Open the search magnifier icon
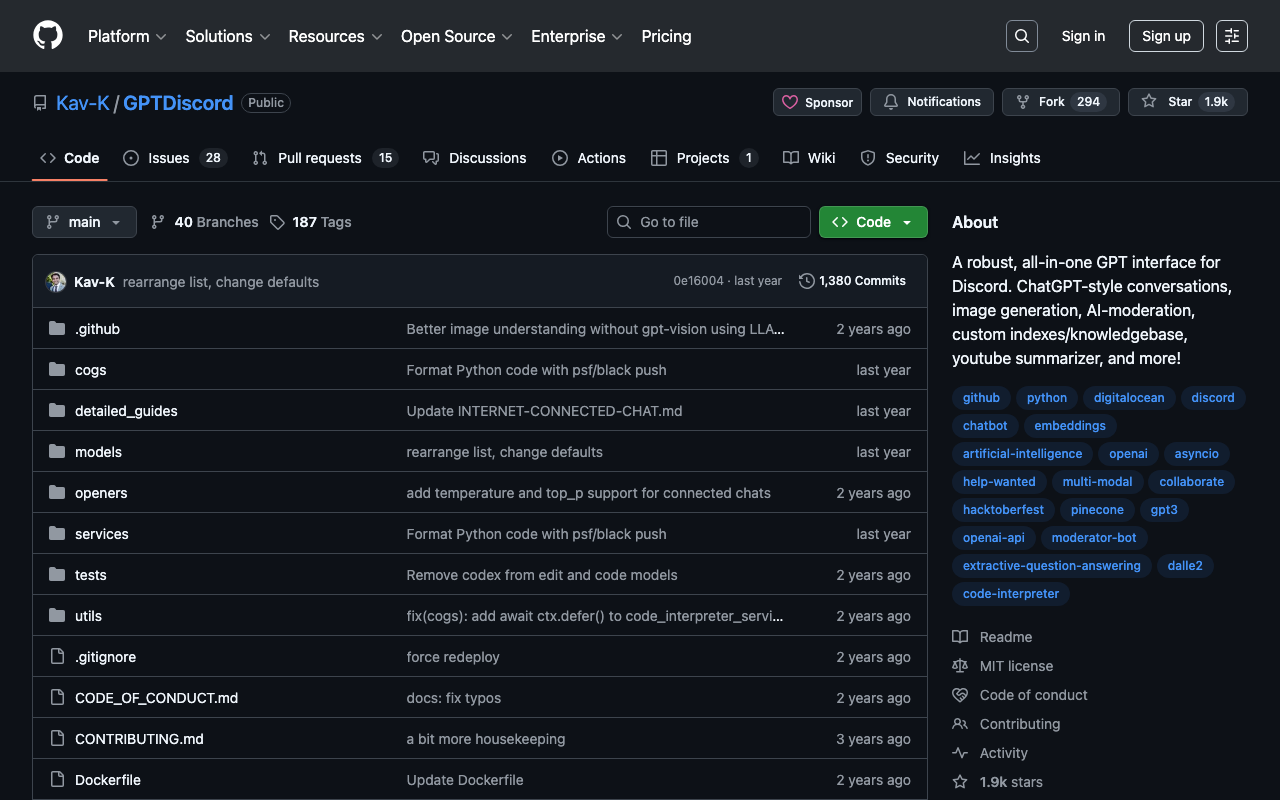Screen dimensions: 1280x800 coord(1021,36)
